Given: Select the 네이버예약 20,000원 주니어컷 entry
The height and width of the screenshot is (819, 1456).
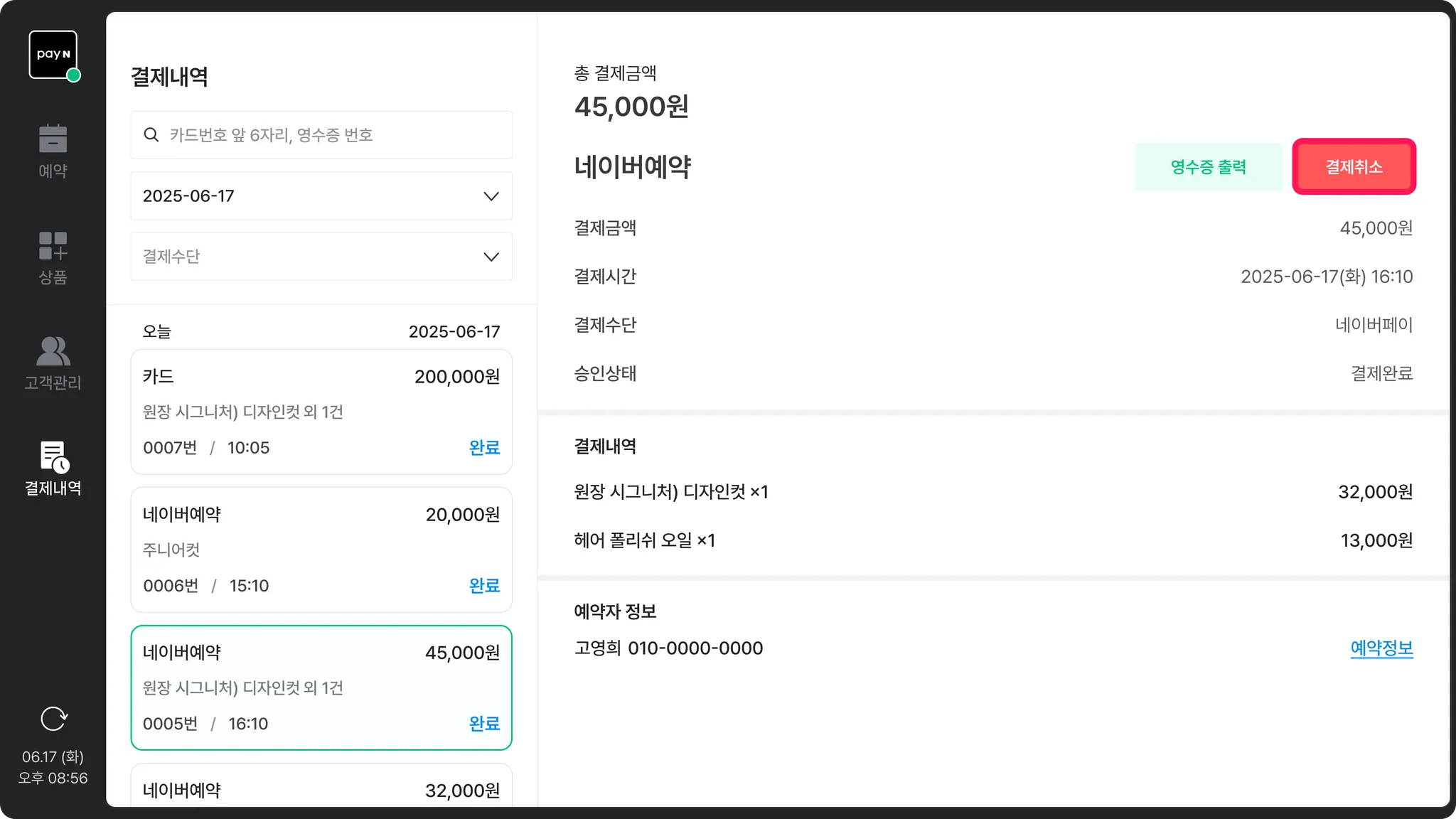Looking at the screenshot, I should (321, 550).
